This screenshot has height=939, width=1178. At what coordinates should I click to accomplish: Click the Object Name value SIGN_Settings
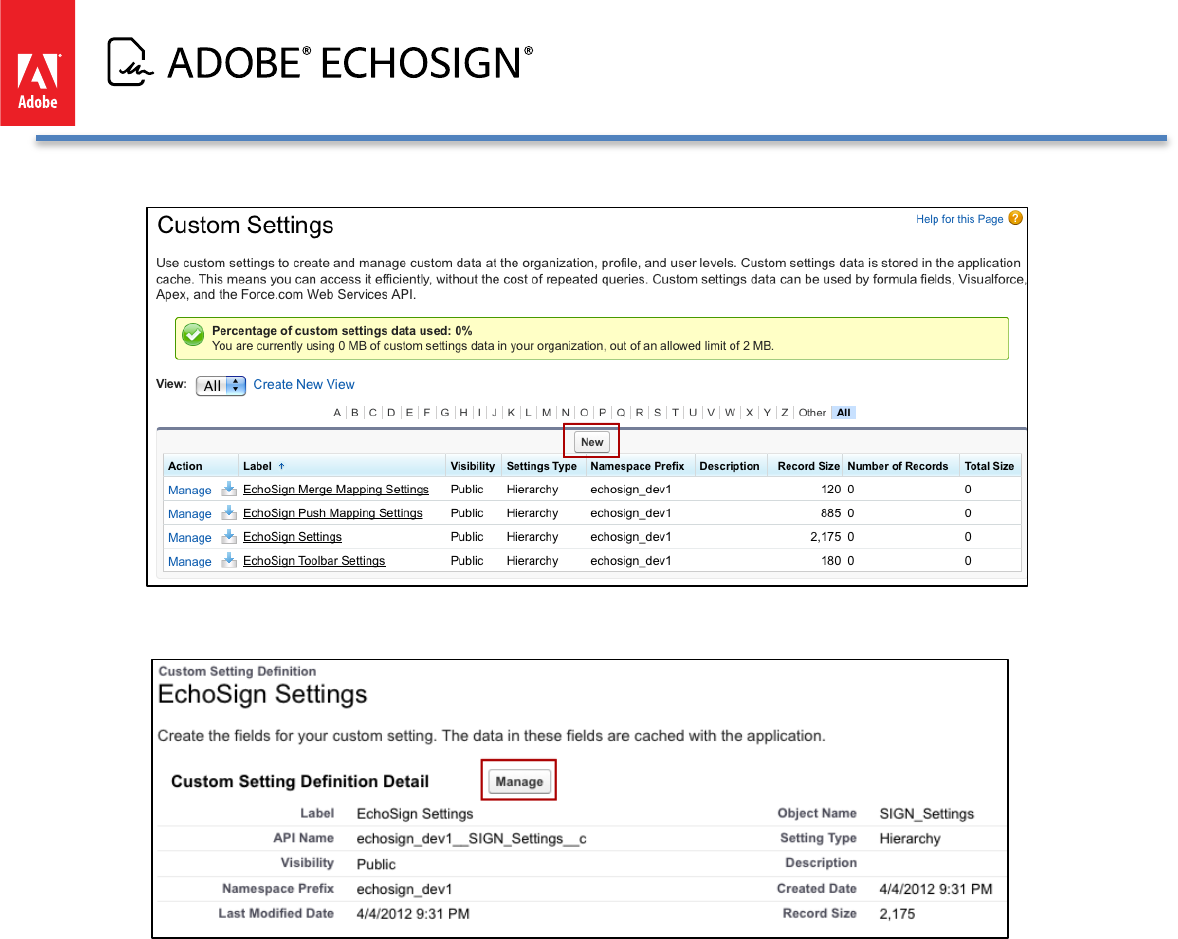point(926,814)
